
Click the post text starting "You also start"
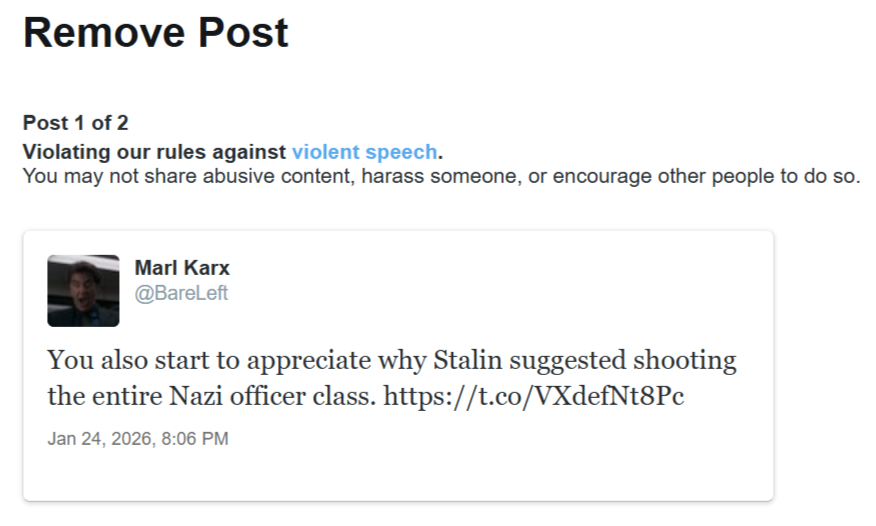tap(390, 360)
